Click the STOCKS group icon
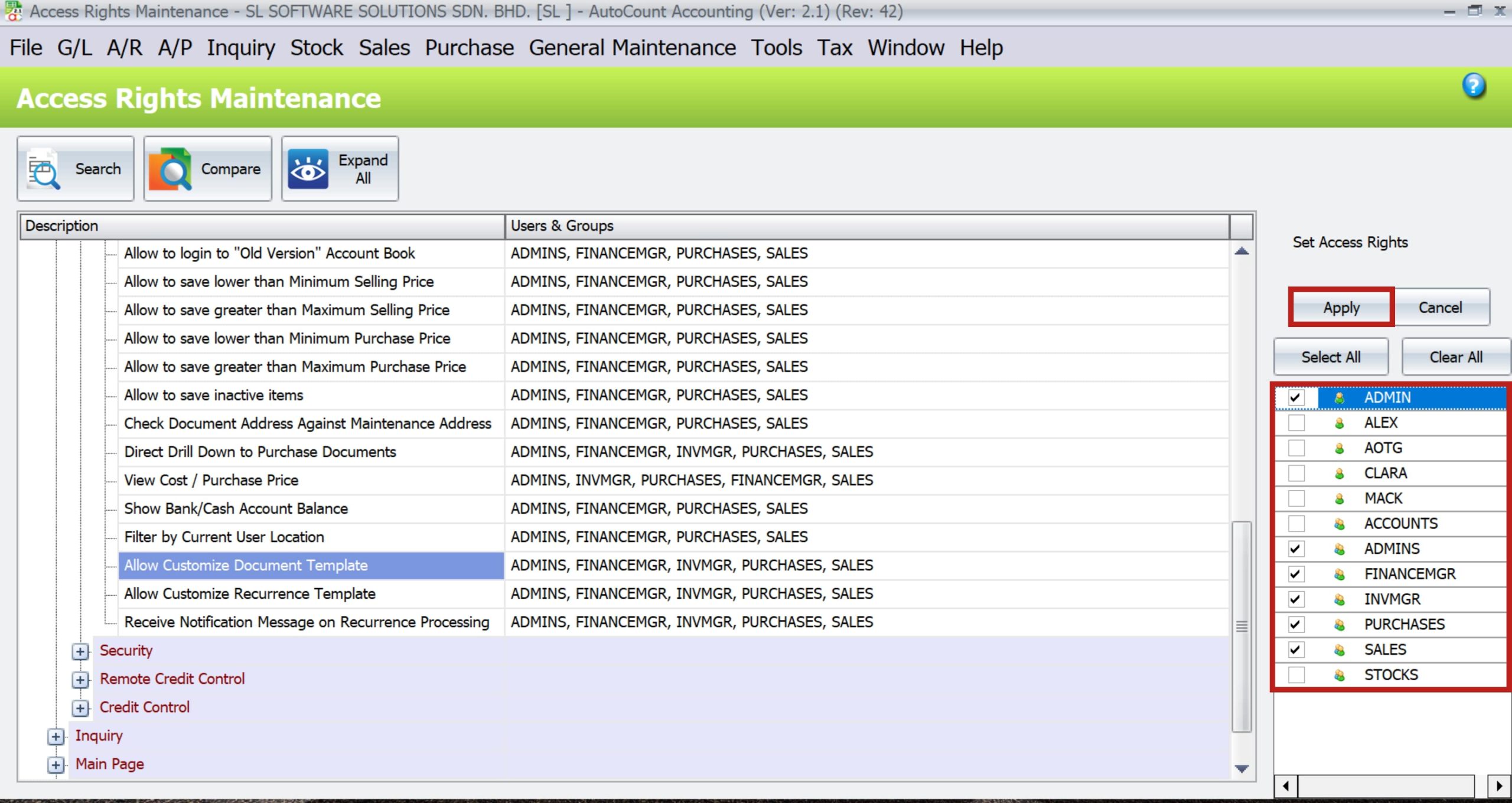This screenshot has width=1512, height=803. pyautogui.click(x=1340, y=675)
